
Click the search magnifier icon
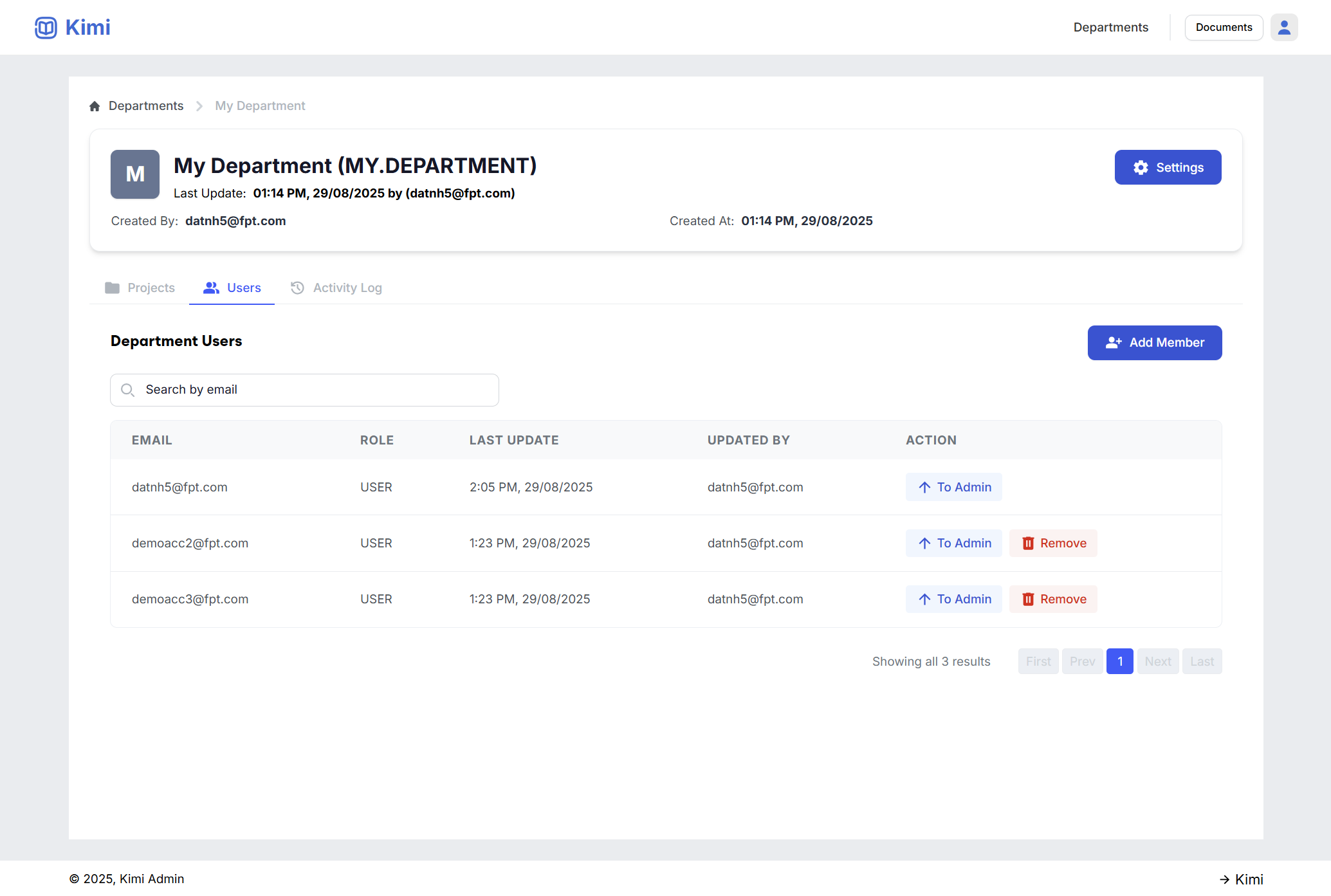[127, 390]
